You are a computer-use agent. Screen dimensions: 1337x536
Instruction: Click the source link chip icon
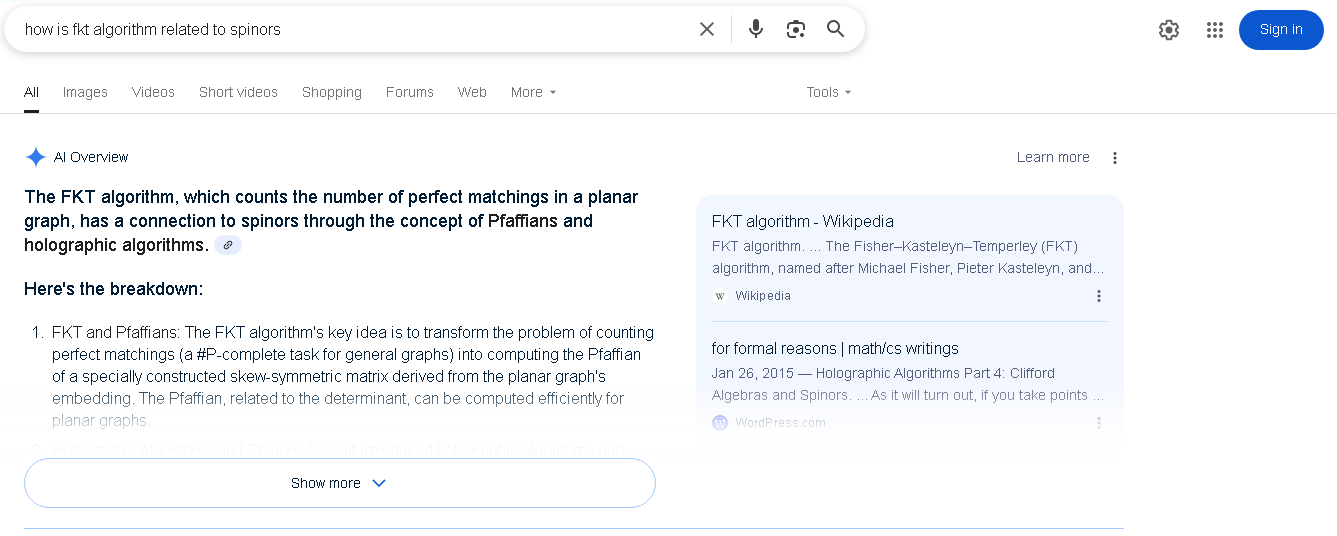pyautogui.click(x=228, y=245)
